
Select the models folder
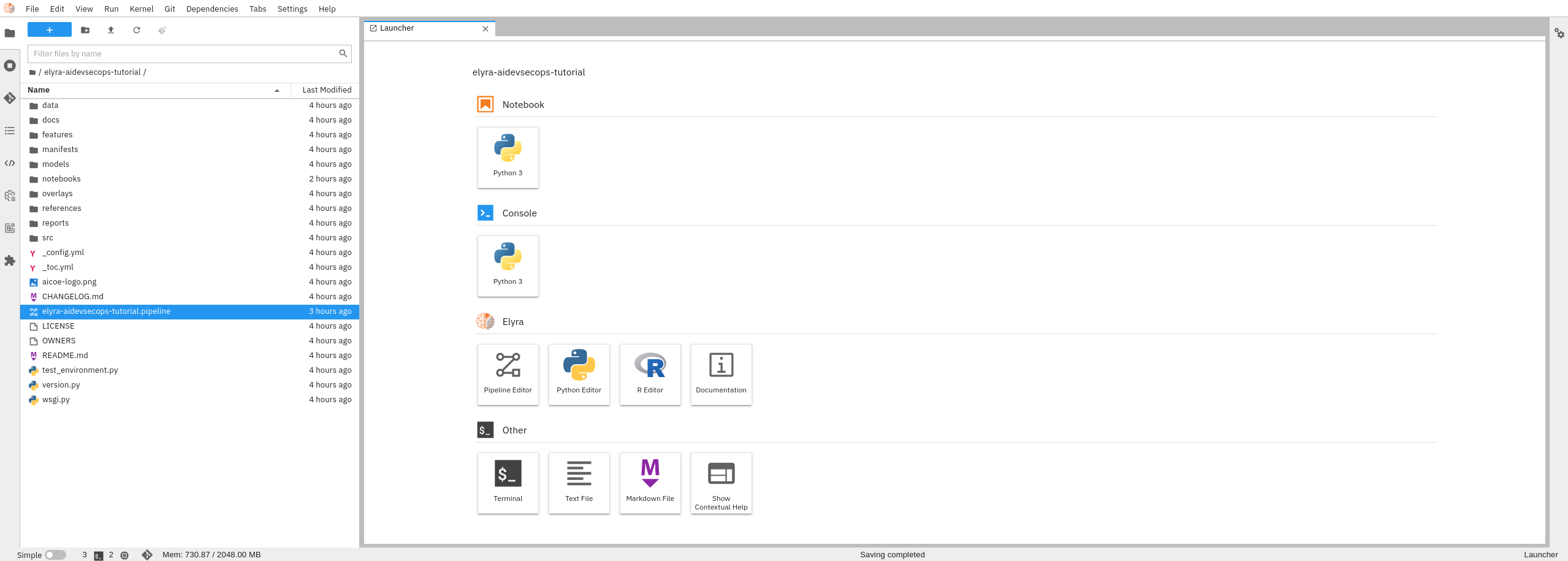190,164
